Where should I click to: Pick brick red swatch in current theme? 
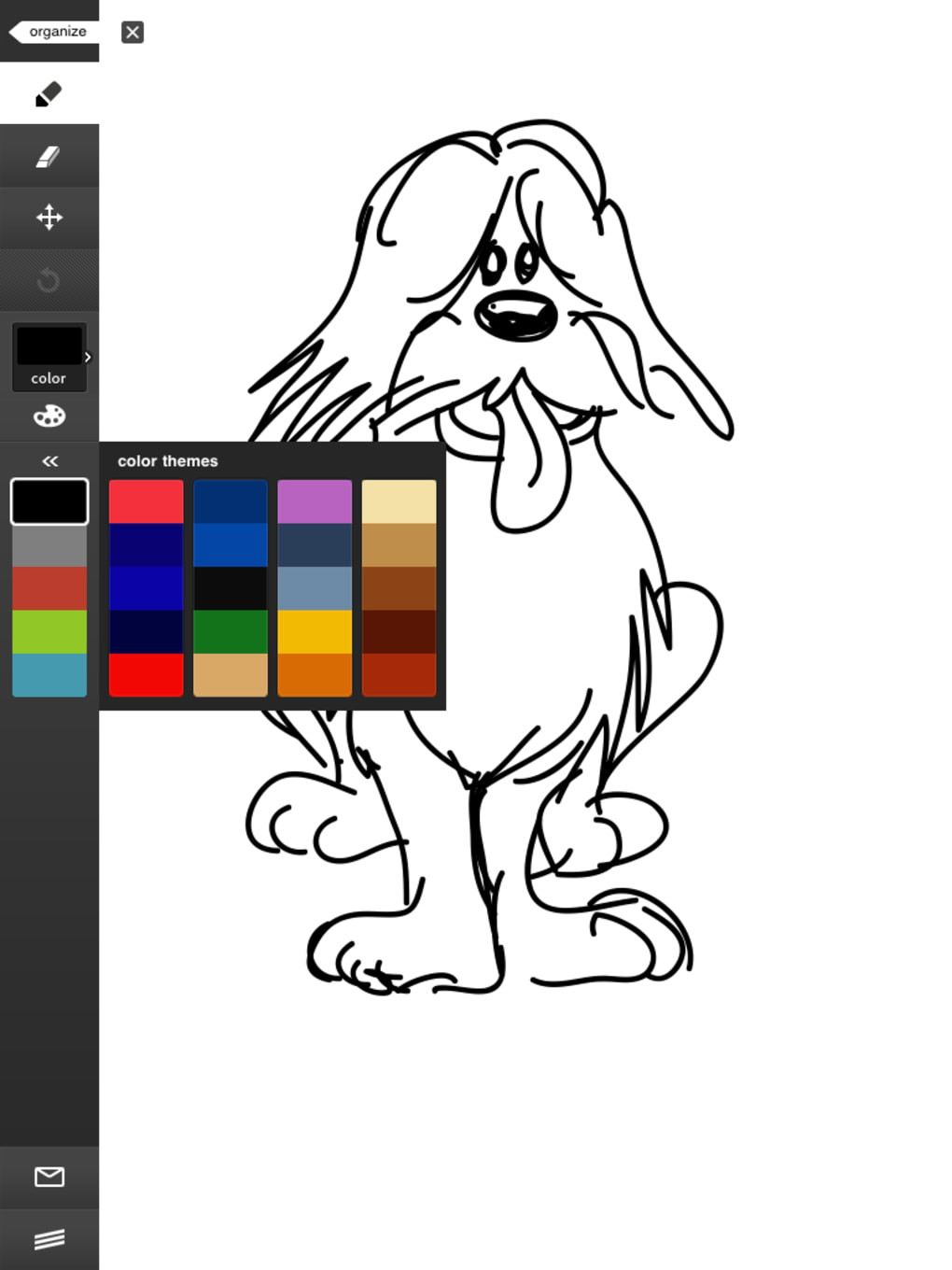click(49, 588)
